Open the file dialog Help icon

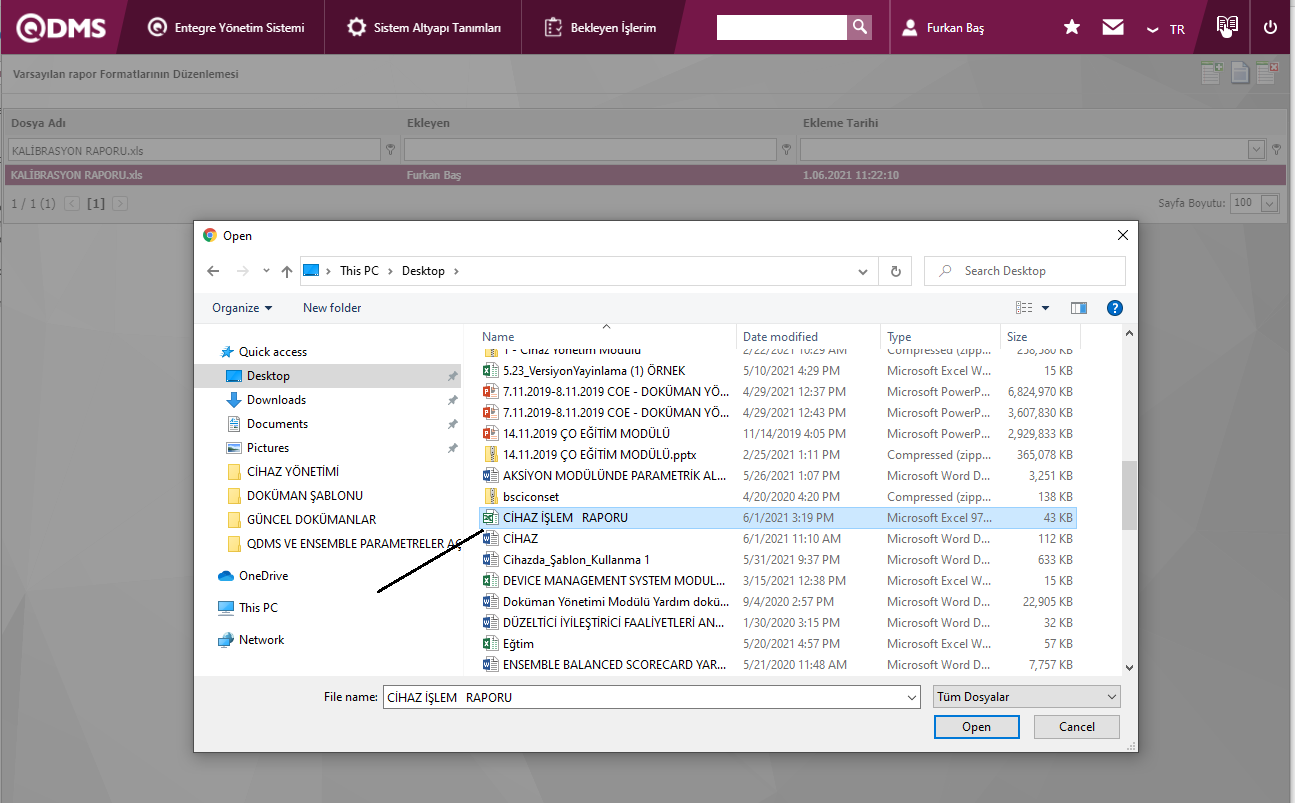pos(1115,308)
